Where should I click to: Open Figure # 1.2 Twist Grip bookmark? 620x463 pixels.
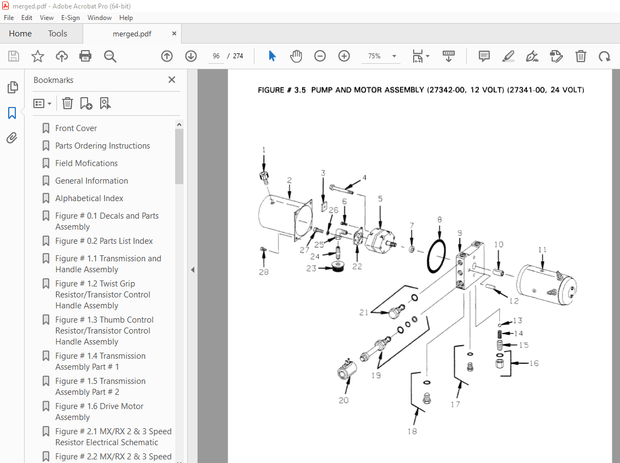coord(103,295)
